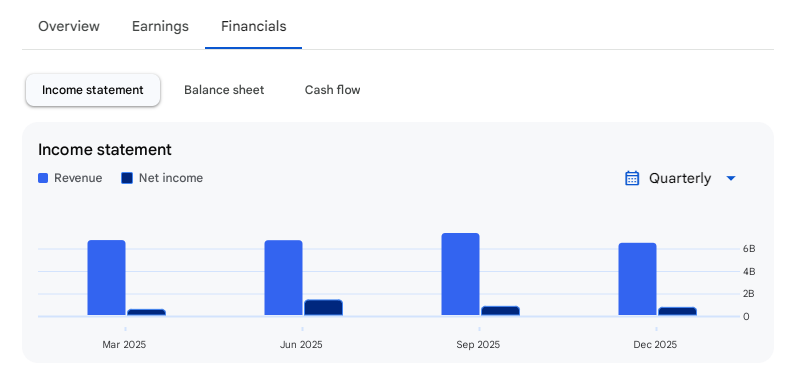
Task: Select the Mar 2025 revenue bar
Action: click(106, 278)
